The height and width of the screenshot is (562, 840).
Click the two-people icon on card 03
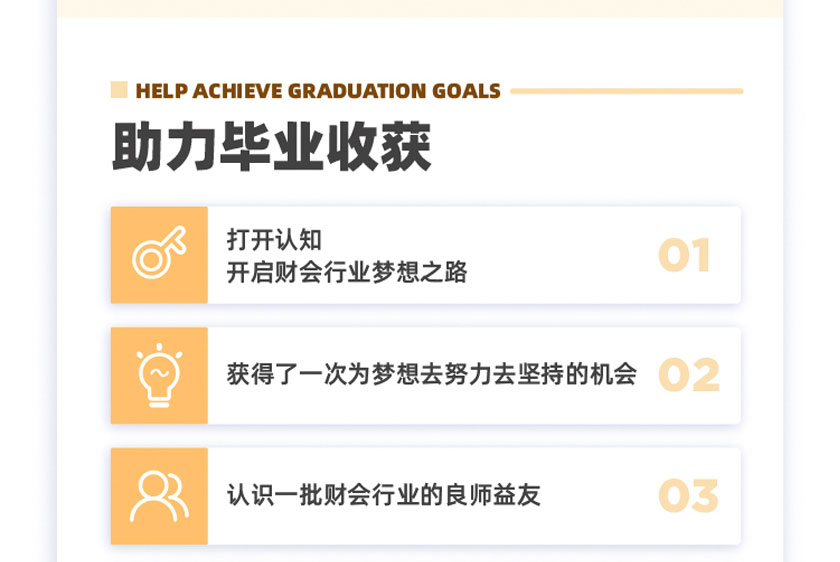click(x=159, y=496)
